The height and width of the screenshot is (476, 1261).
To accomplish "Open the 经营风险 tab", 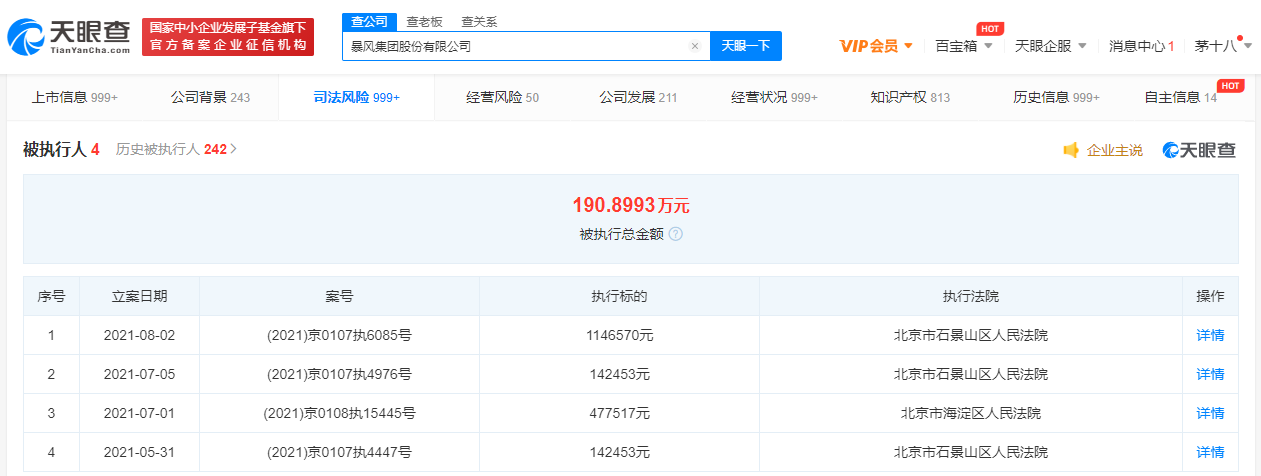I will tap(502, 97).
